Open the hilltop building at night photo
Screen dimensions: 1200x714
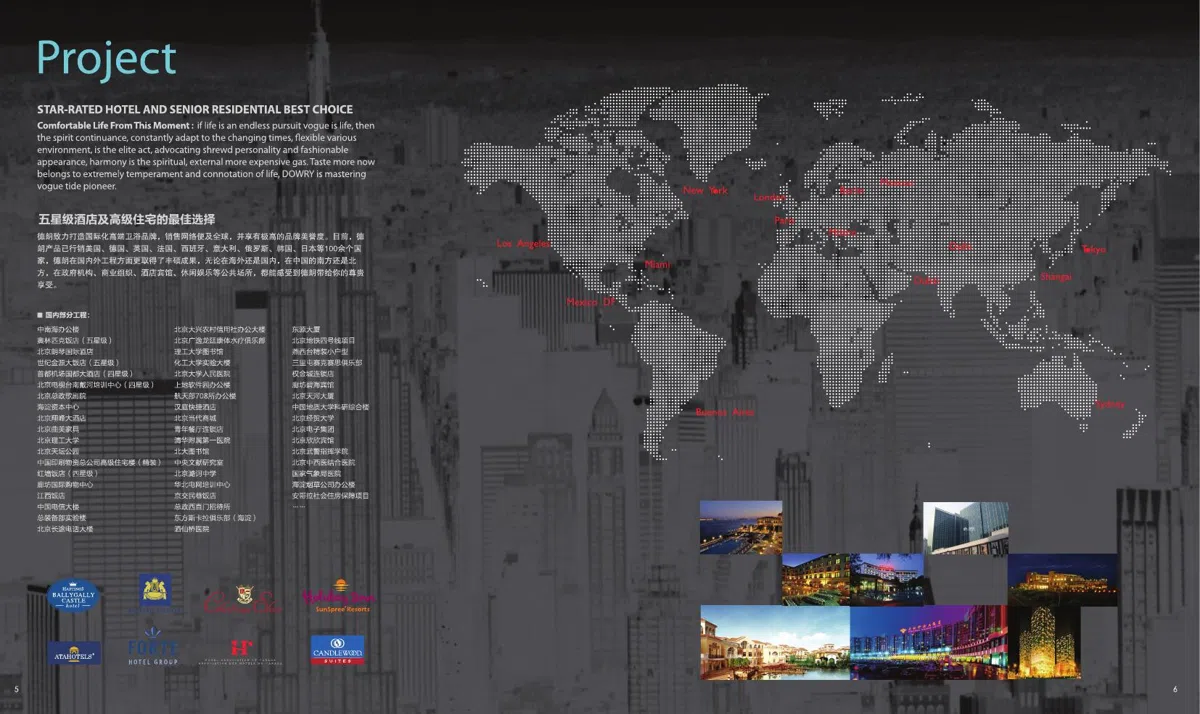pos(1062,579)
